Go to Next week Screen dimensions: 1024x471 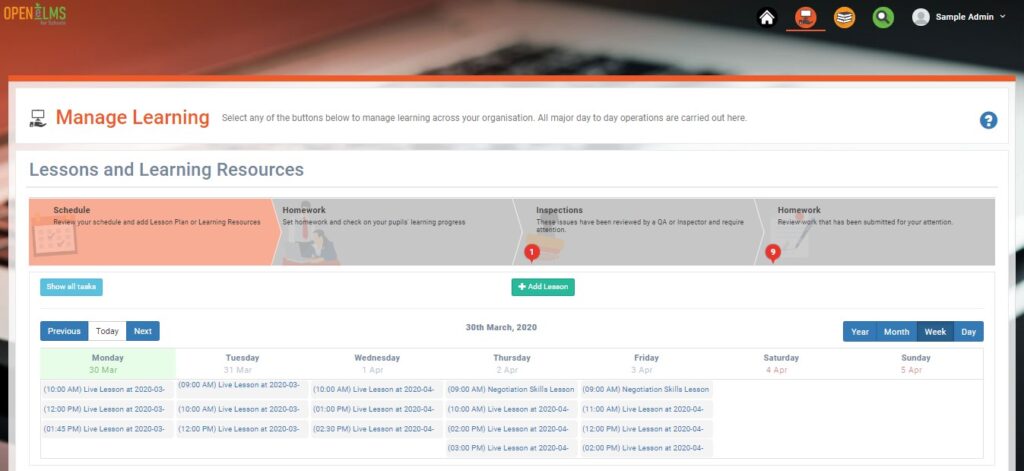[143, 331]
